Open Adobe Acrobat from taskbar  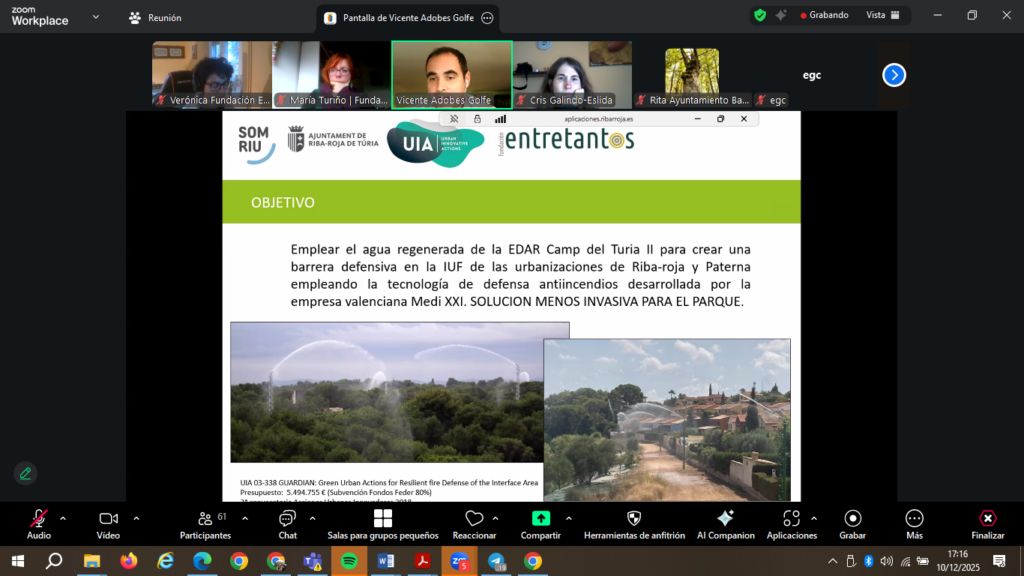coord(423,561)
